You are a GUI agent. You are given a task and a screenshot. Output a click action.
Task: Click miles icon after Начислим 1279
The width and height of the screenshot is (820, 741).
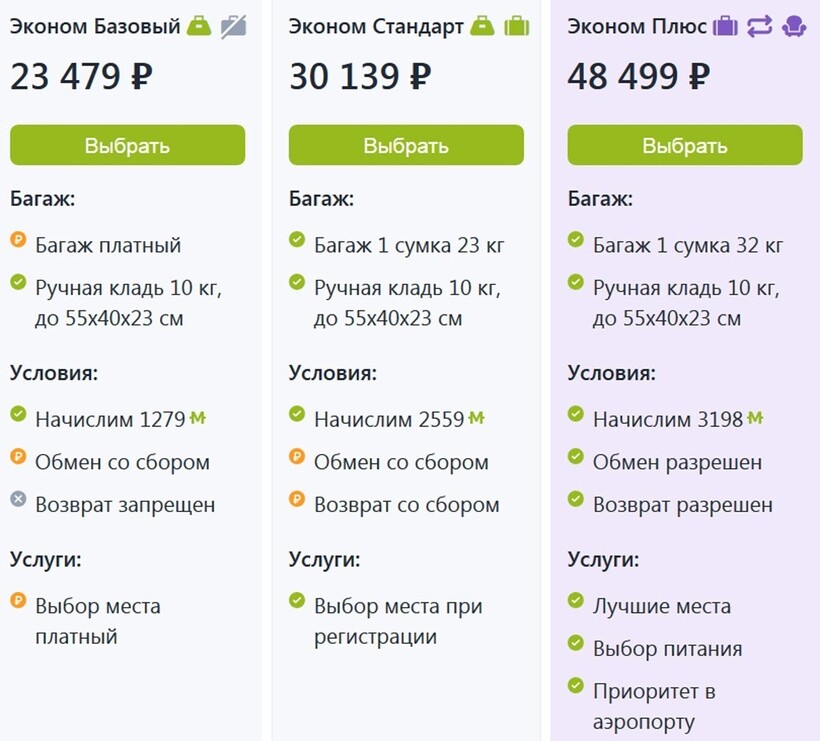pyautogui.click(x=198, y=419)
